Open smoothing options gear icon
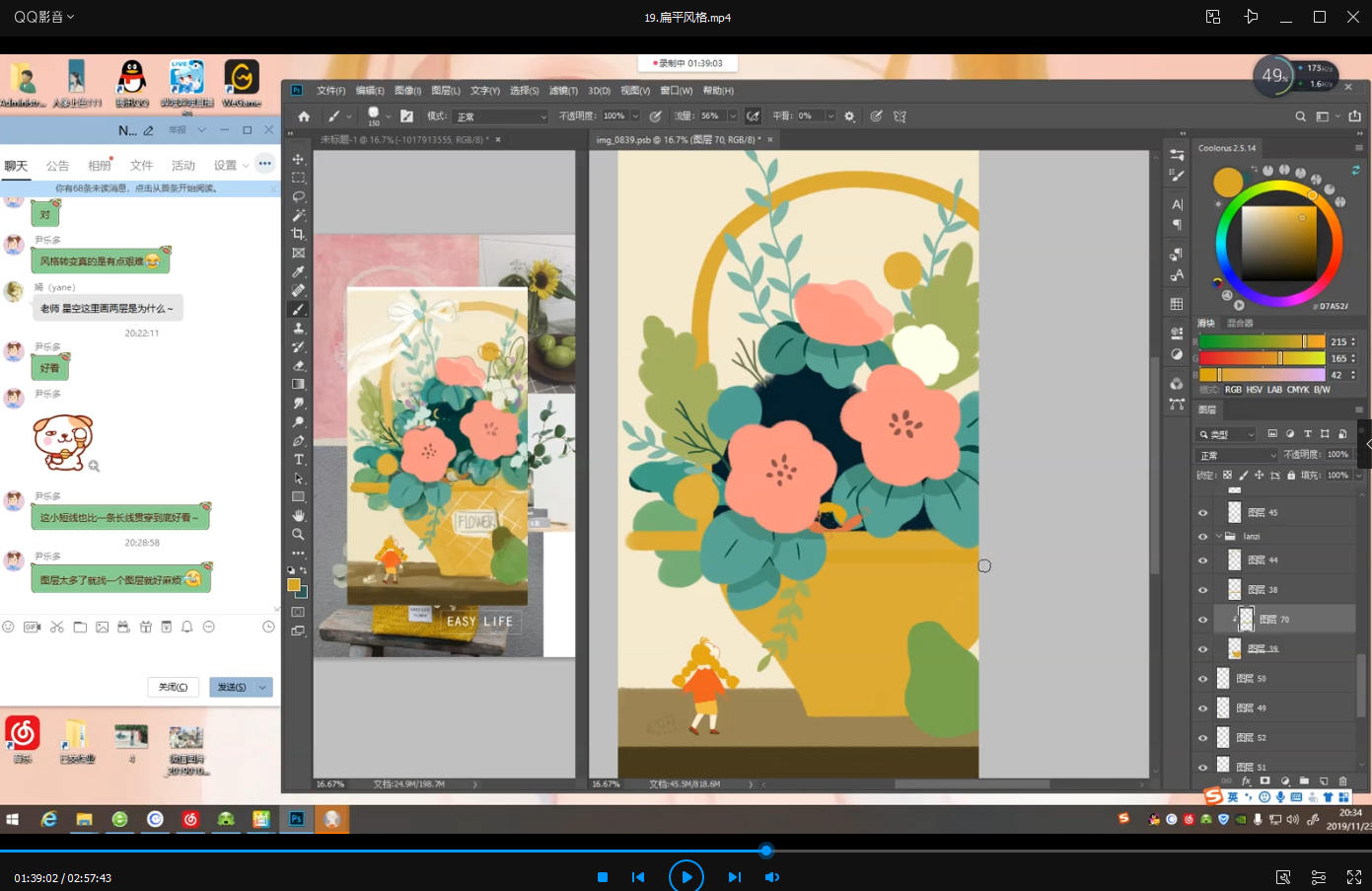1372x891 pixels. 849,115
